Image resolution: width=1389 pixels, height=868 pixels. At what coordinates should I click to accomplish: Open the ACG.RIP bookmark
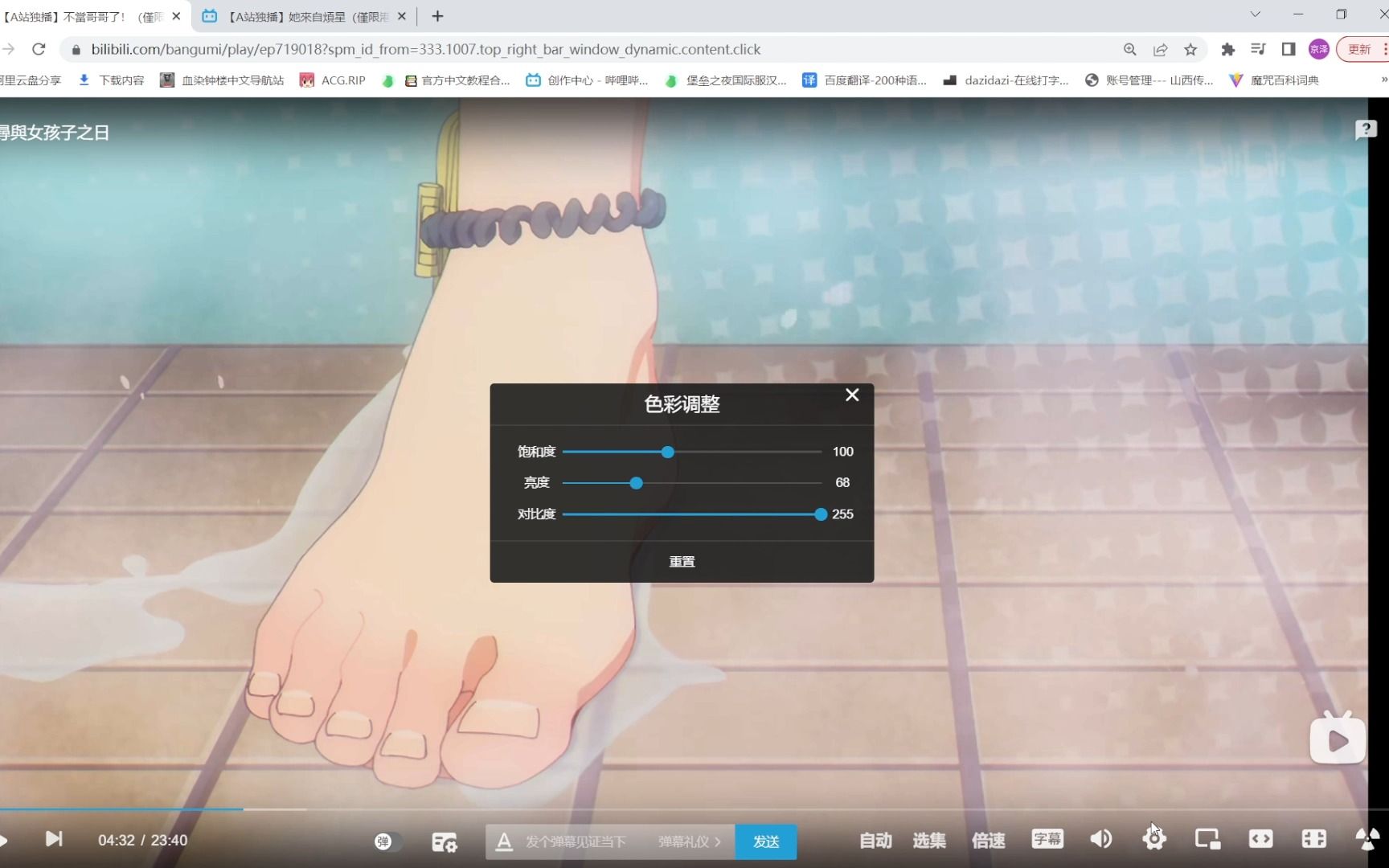point(332,80)
